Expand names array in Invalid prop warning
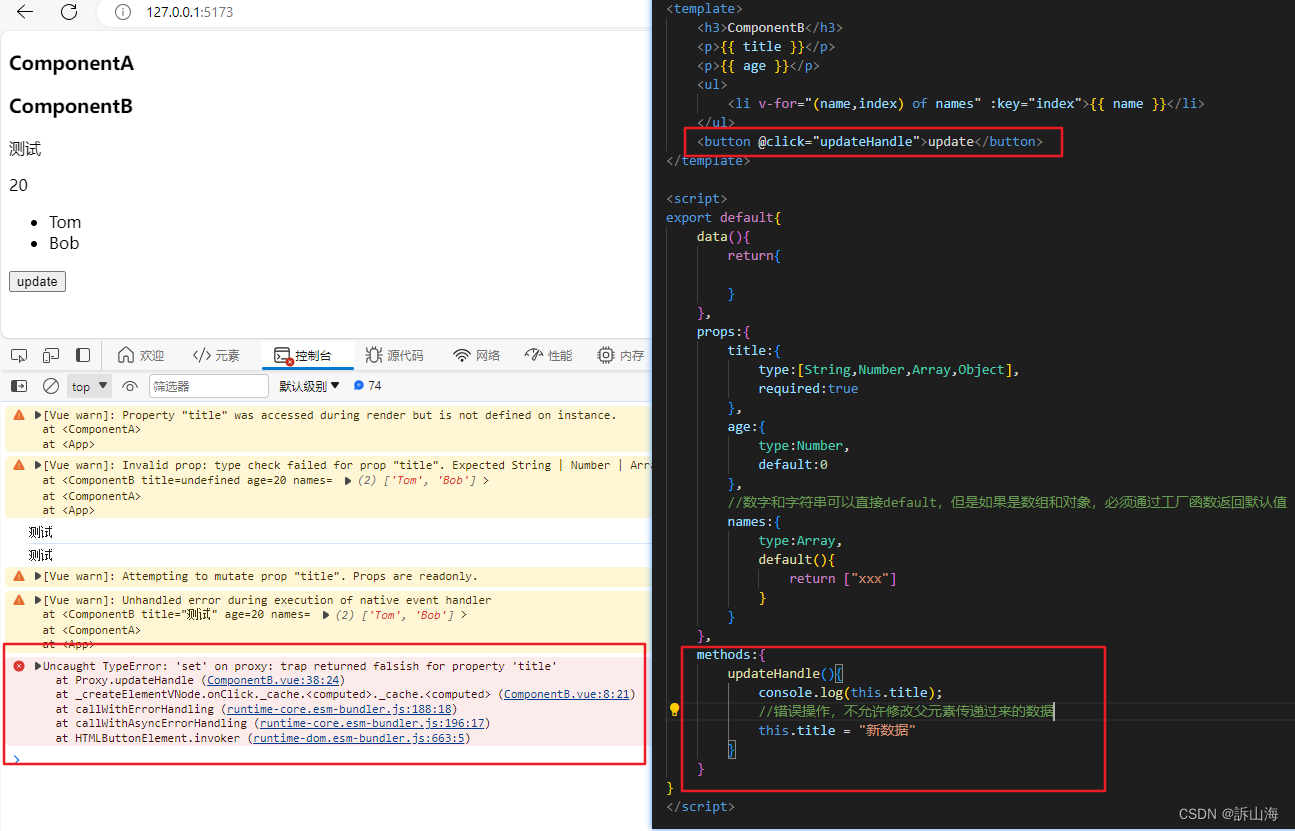Viewport: 1295px width, 831px height. point(348,480)
